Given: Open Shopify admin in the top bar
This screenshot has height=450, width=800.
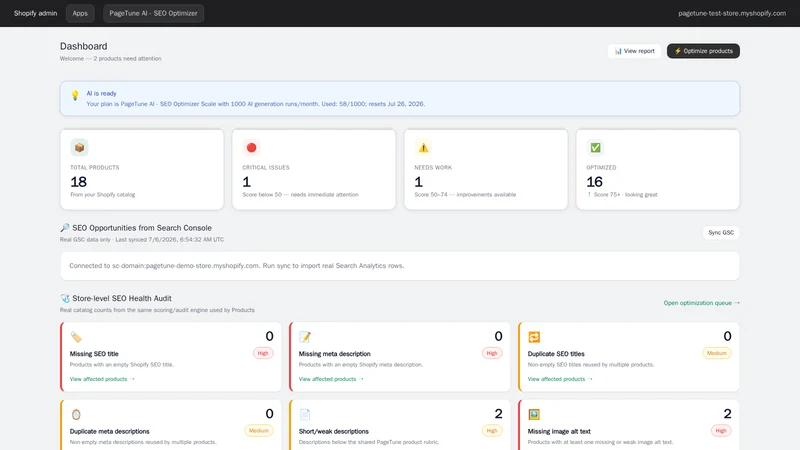Looking at the screenshot, I should (35, 13).
